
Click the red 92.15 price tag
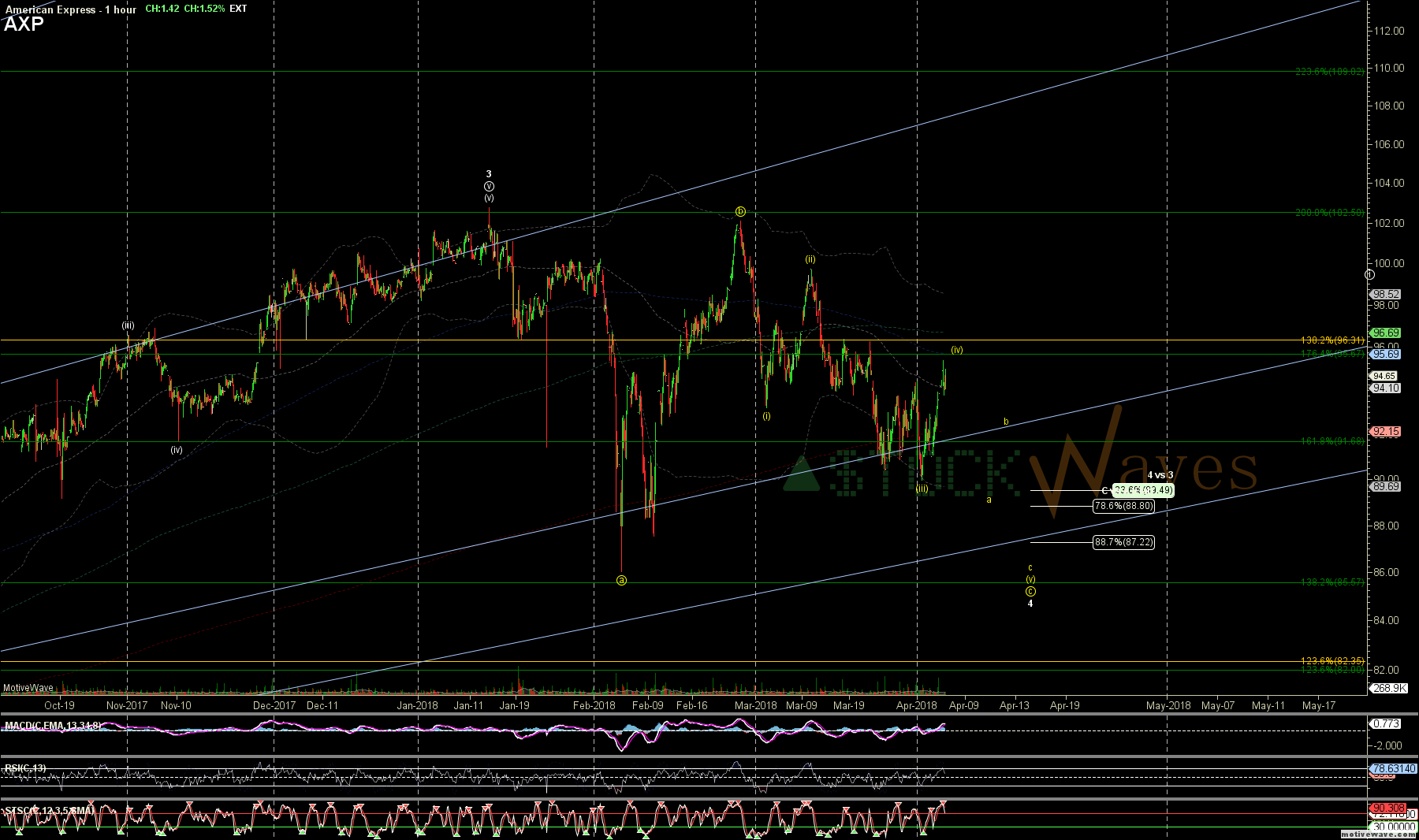(1386, 432)
